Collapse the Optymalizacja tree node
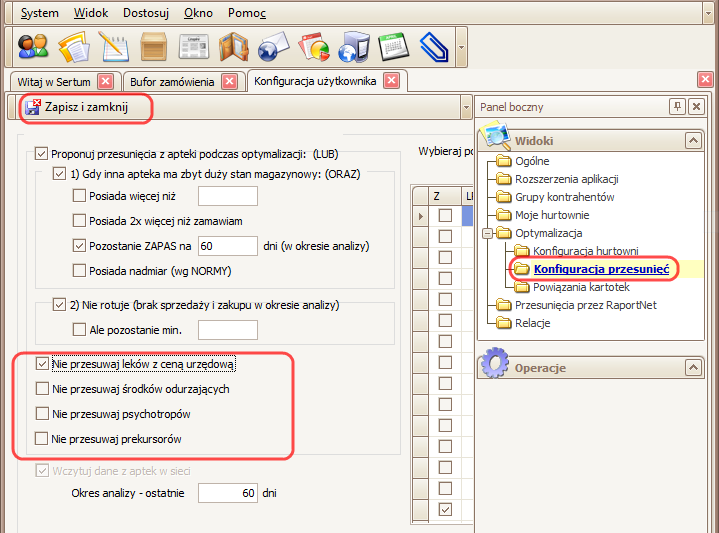Screen dimensions: 719x533 coord(486,233)
